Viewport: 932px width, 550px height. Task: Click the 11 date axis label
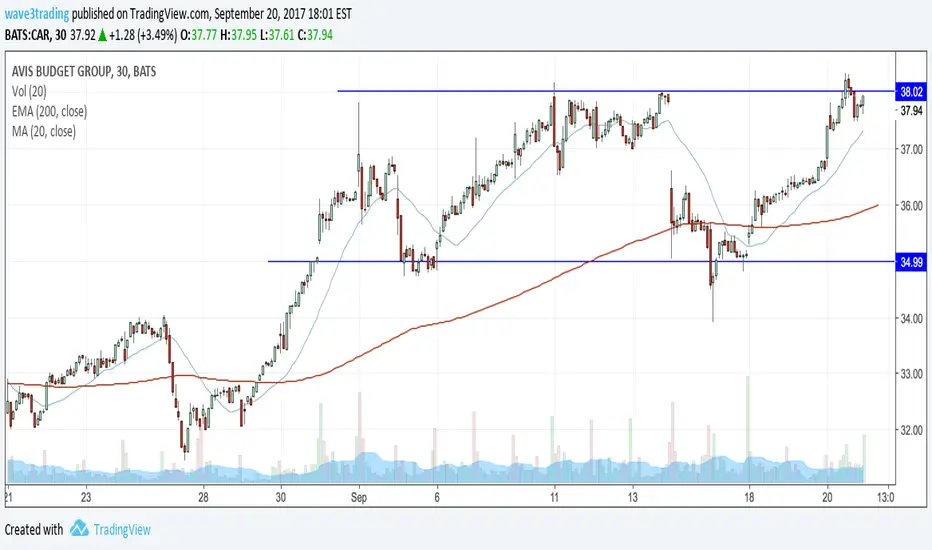pos(554,497)
